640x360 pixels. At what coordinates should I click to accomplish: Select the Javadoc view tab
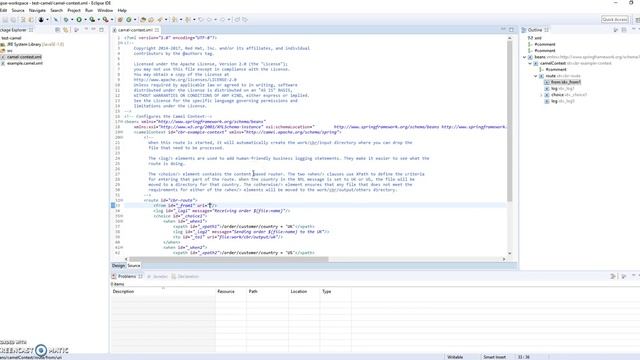[x=158, y=276]
